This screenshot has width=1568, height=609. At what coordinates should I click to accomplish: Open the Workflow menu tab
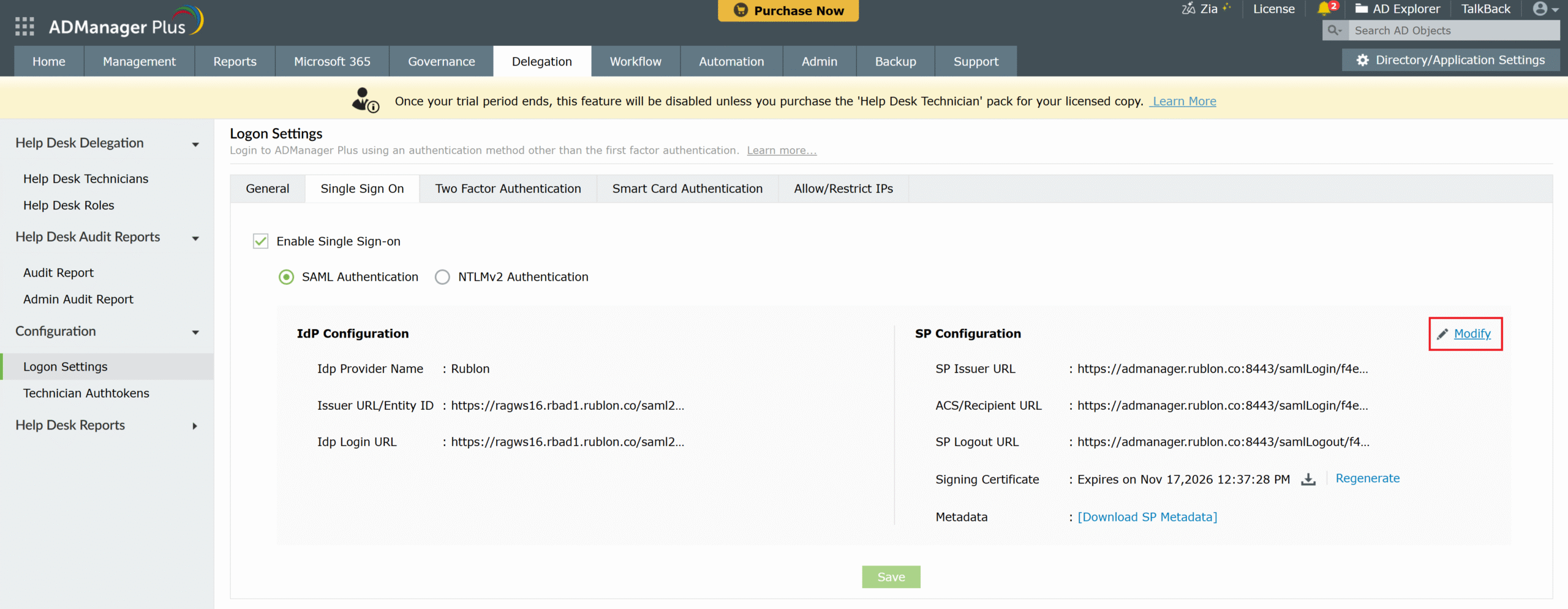click(635, 61)
